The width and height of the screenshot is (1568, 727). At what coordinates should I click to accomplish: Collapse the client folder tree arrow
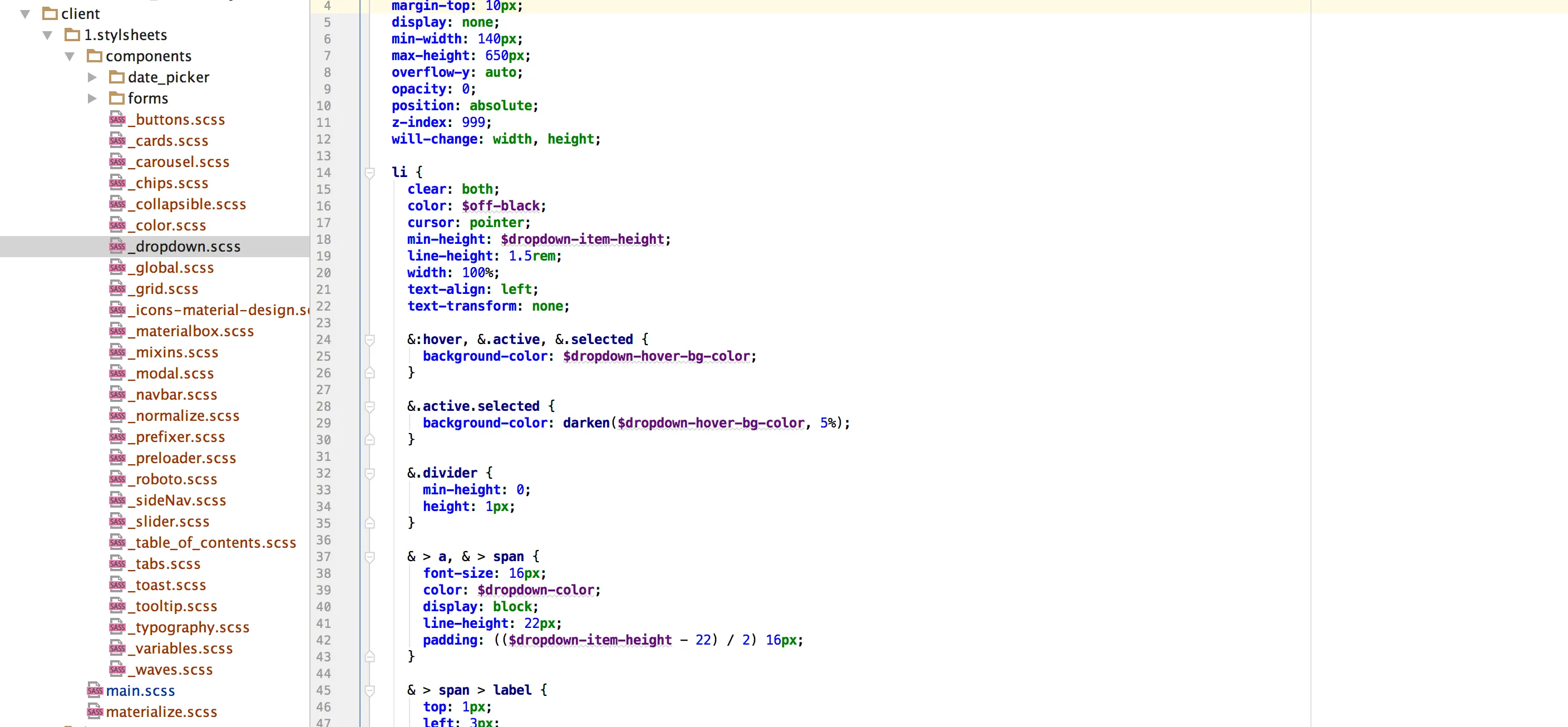point(25,13)
